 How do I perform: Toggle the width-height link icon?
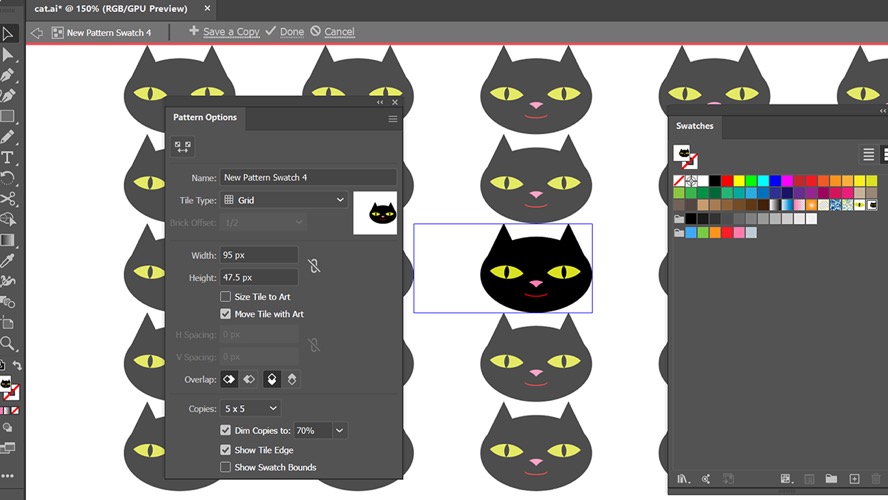(x=314, y=266)
